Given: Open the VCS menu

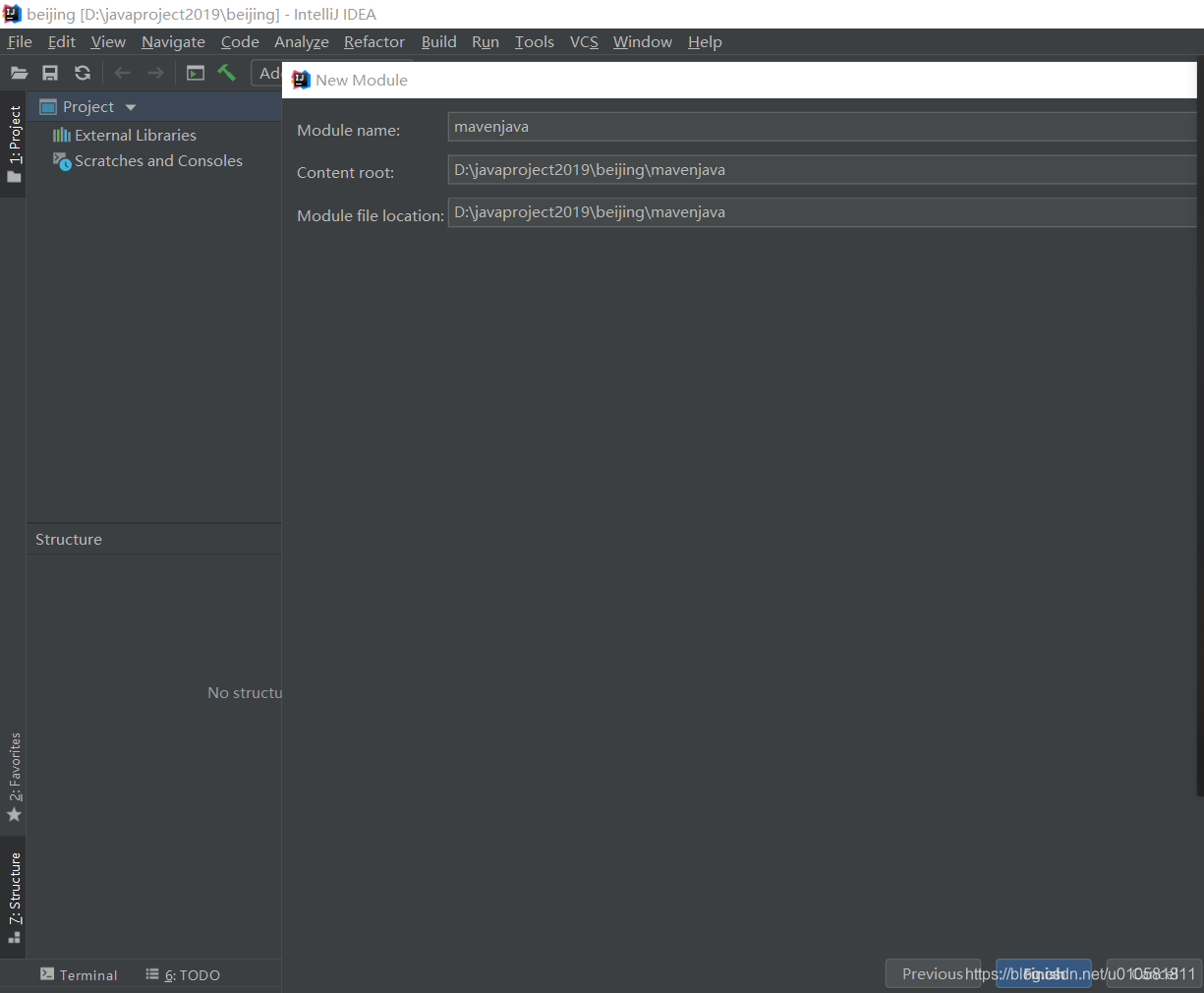Looking at the screenshot, I should point(584,41).
